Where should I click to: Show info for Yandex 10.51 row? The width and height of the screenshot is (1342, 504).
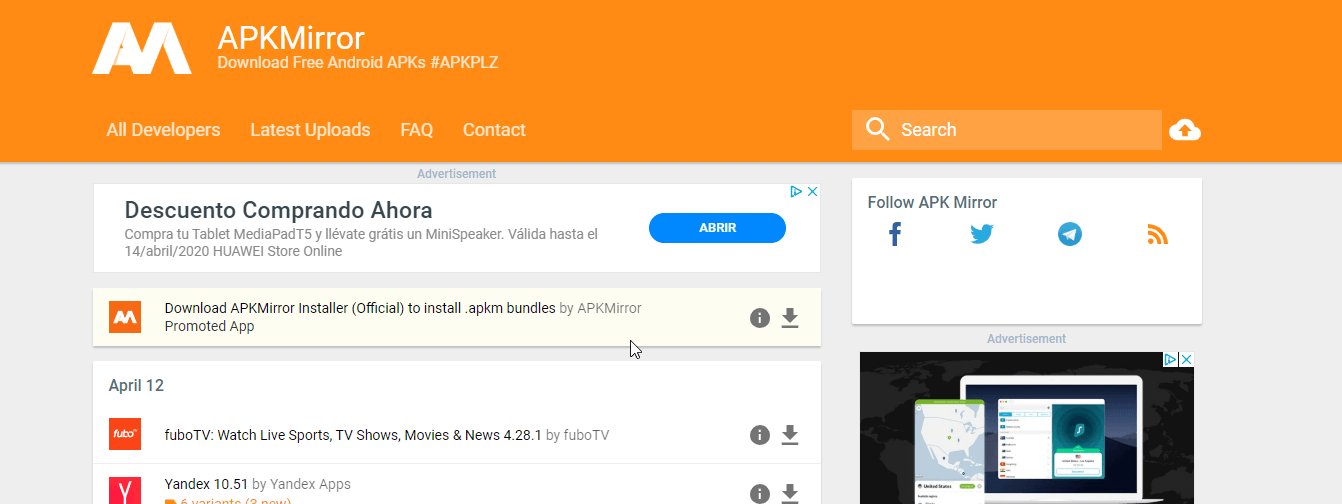coord(760,494)
